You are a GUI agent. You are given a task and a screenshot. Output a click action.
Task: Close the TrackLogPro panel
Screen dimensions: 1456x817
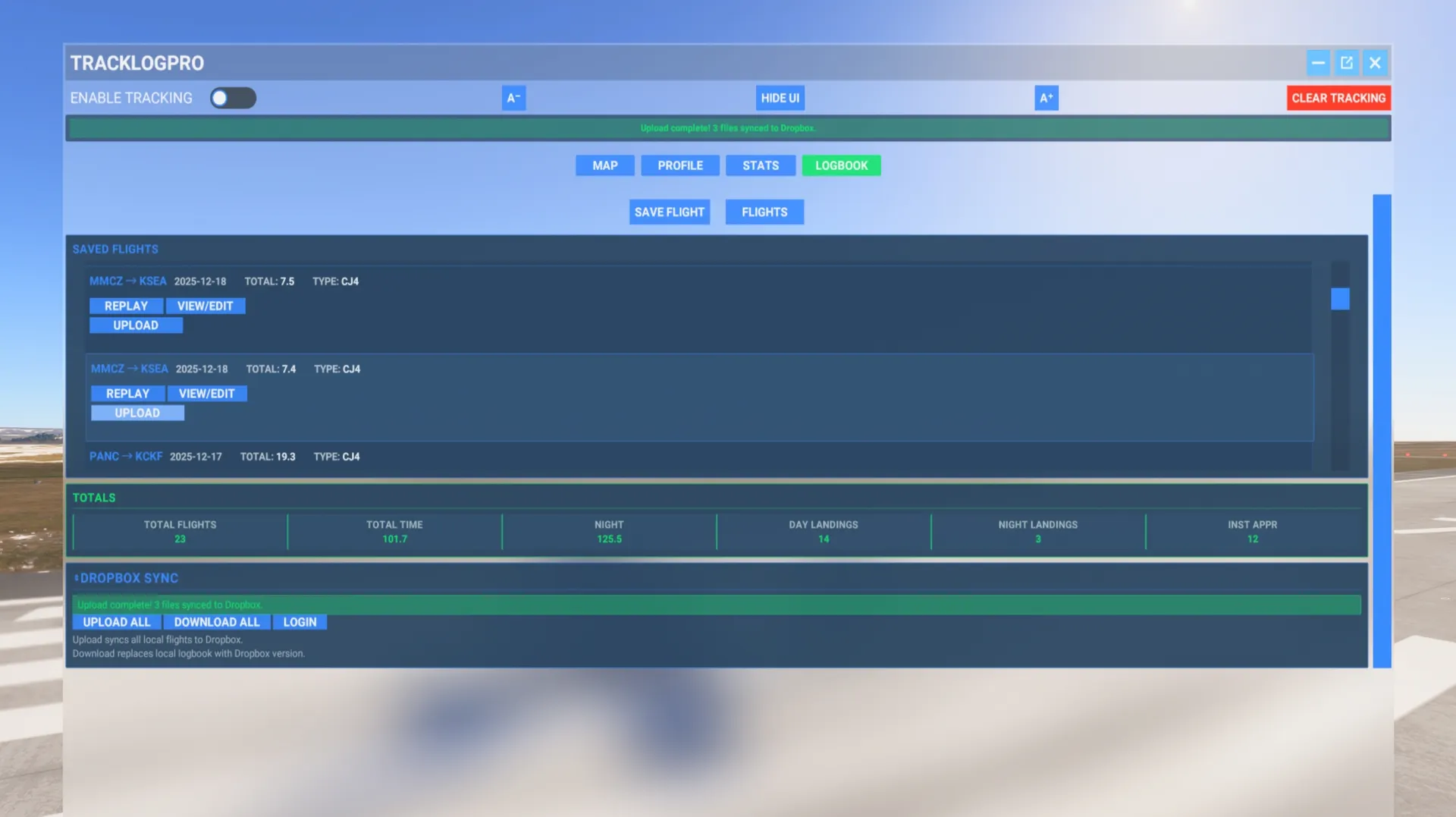pos(1375,63)
